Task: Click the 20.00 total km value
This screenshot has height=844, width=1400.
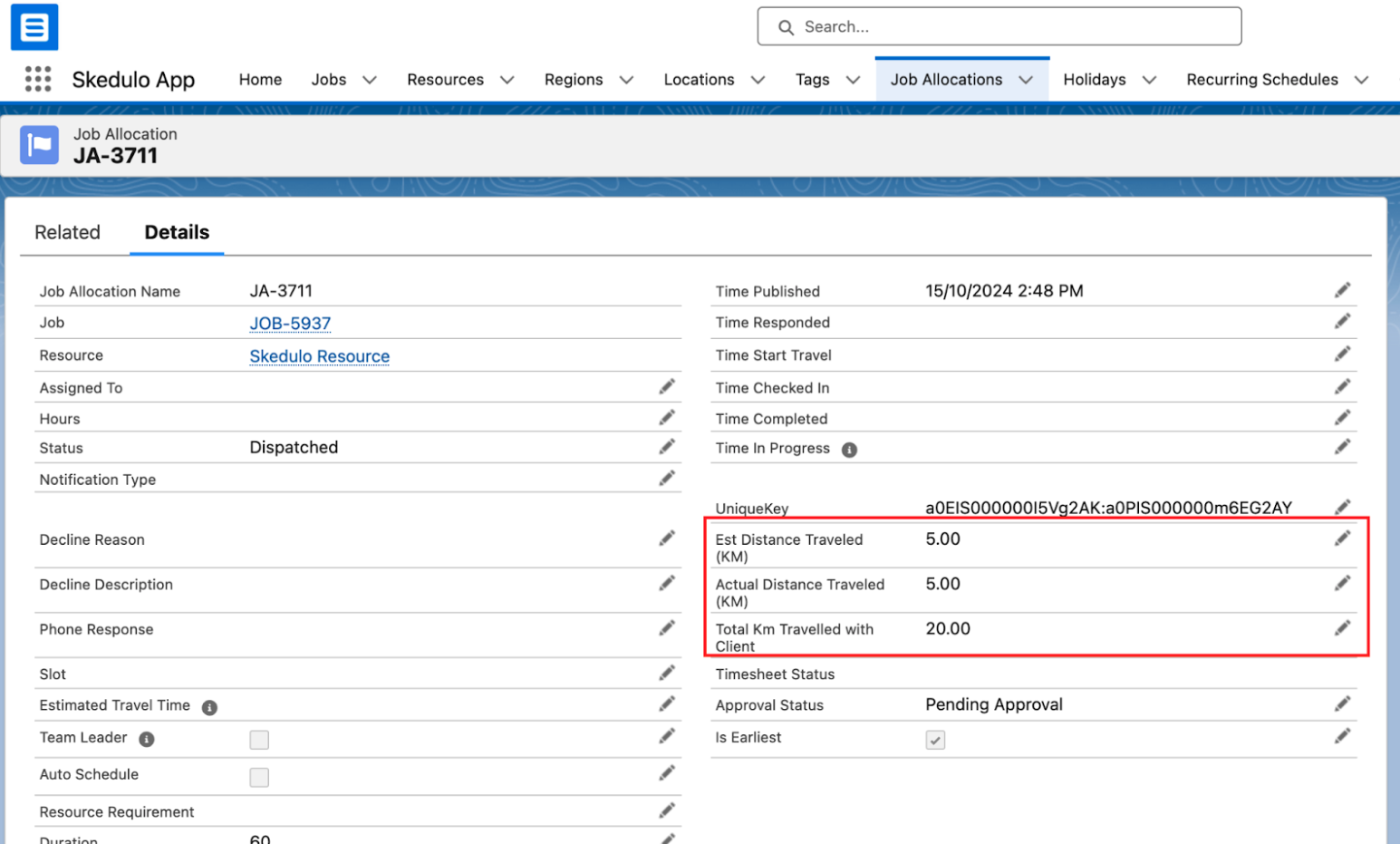Action: [948, 628]
